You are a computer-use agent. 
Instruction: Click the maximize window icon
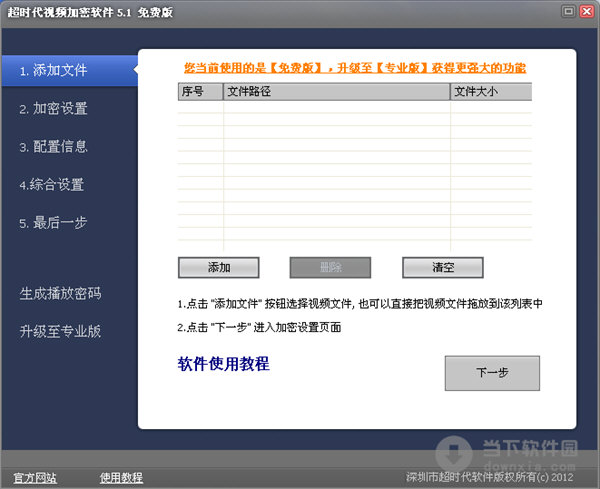click(x=568, y=11)
